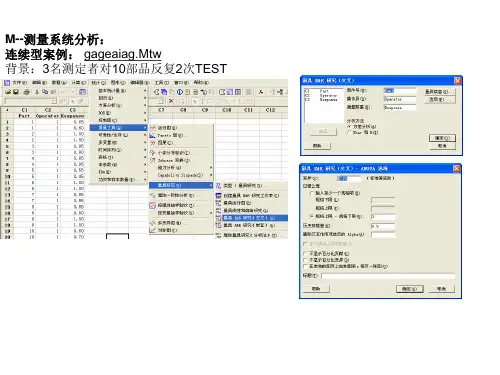Open the 窗口 menu
This screenshot has width=500, height=375.
coord(181,83)
